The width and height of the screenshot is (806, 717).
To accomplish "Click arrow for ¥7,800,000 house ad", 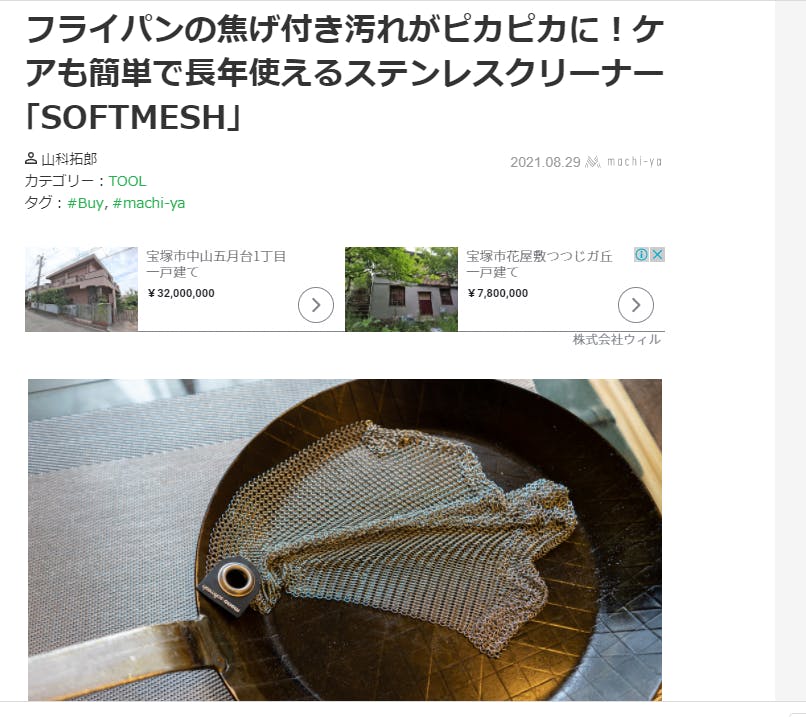I will (636, 305).
